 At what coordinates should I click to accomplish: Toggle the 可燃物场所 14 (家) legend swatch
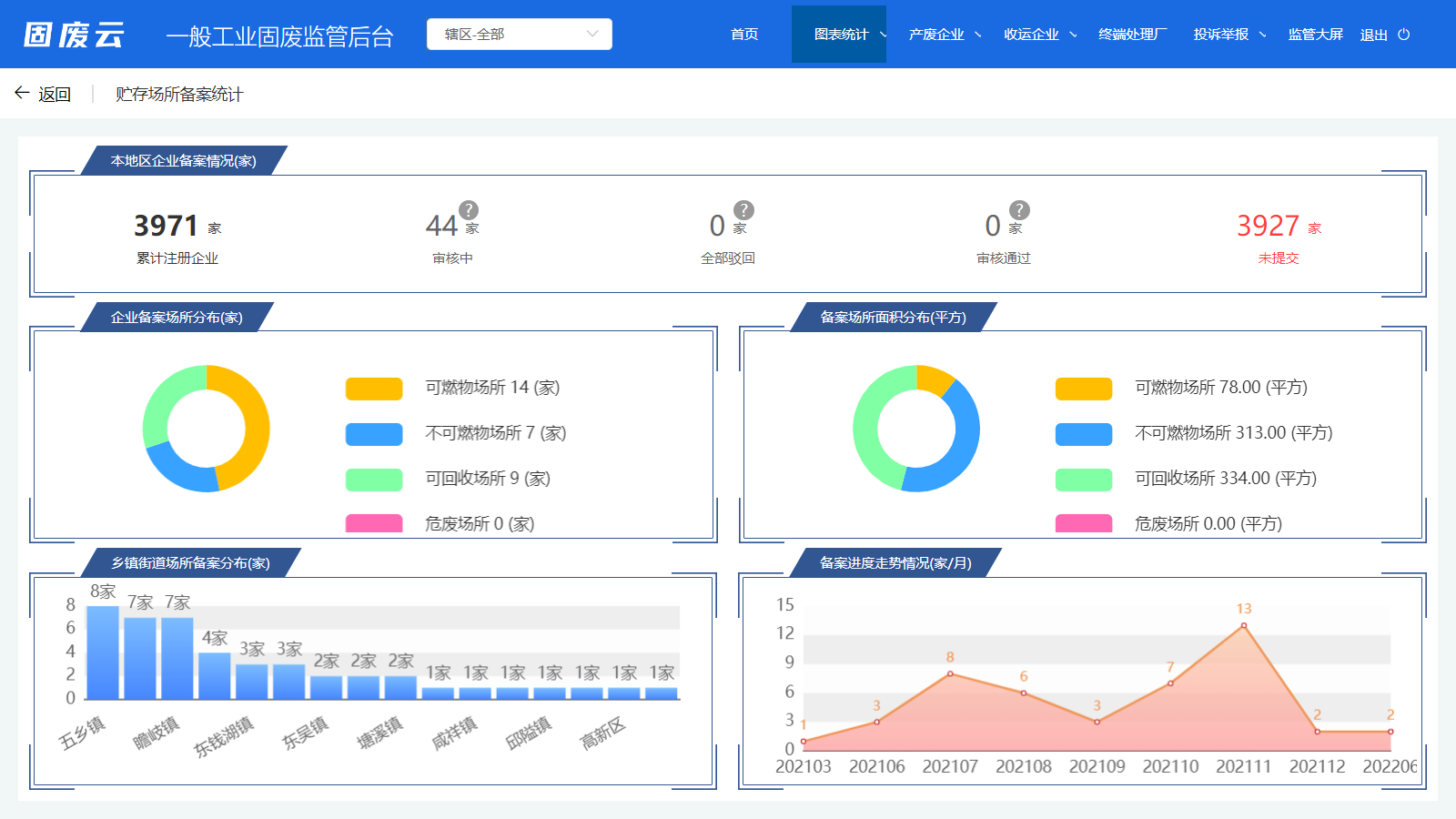tap(374, 389)
